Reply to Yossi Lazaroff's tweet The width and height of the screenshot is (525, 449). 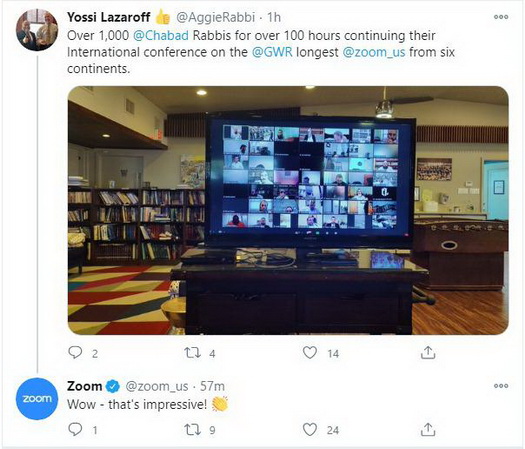click(75, 352)
